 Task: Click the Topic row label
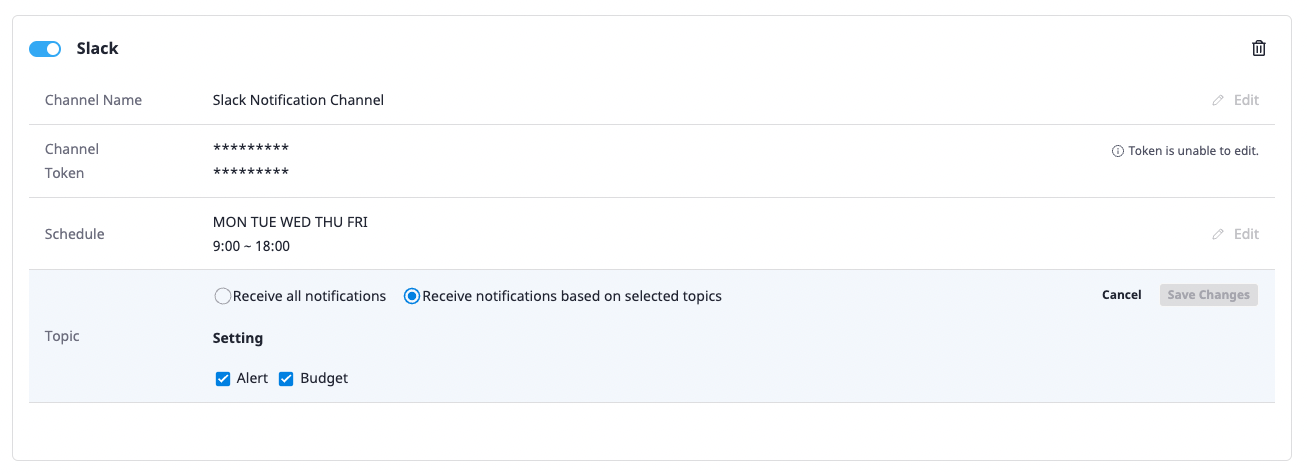[62, 336]
